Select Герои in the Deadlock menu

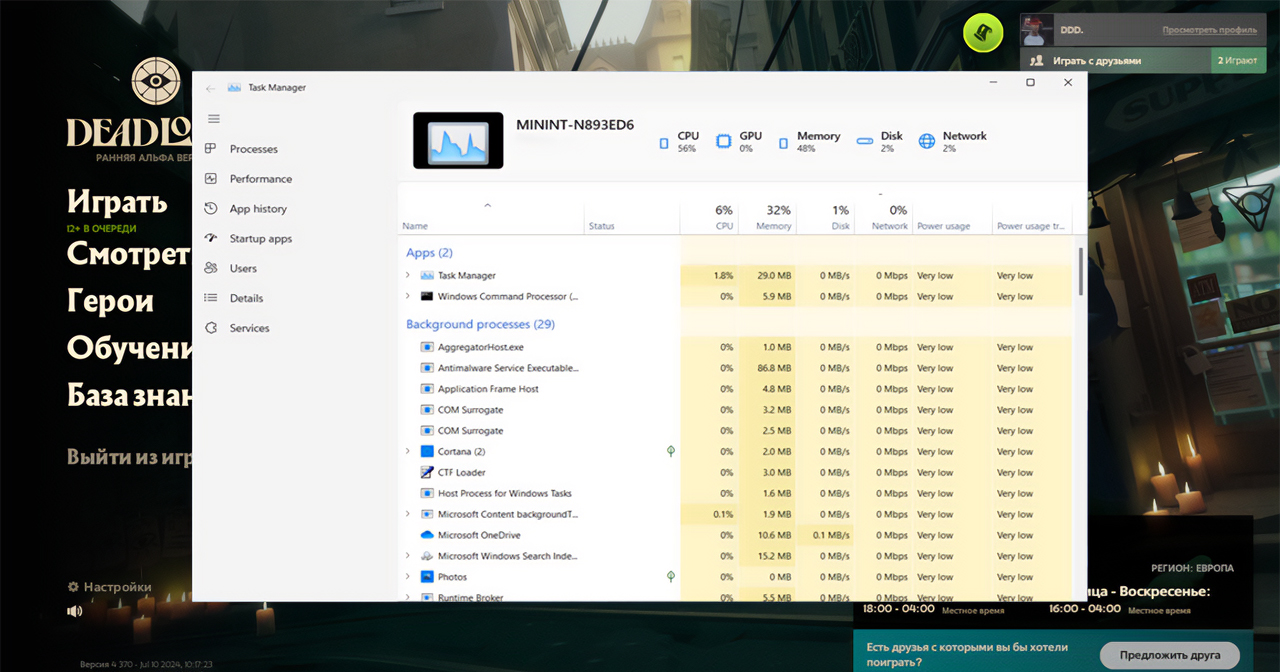click(x=110, y=300)
